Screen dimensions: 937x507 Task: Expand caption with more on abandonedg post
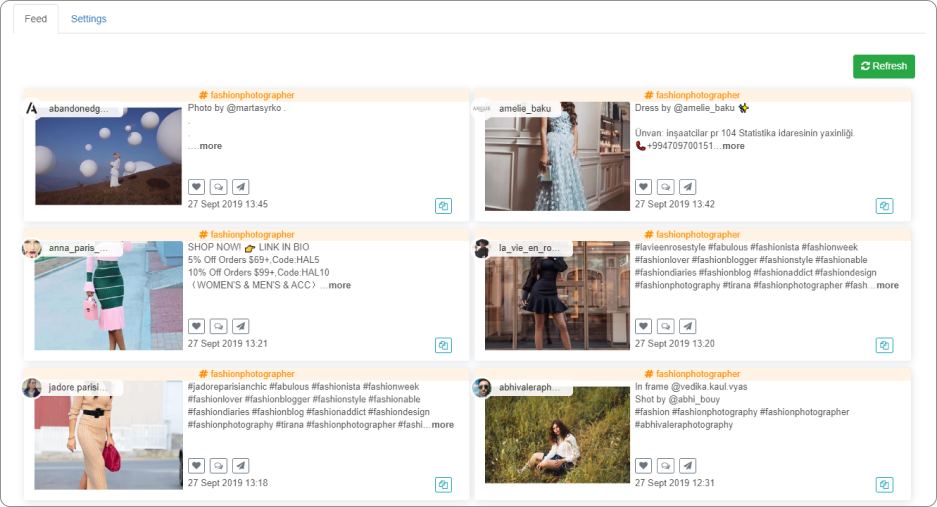[x=210, y=146]
